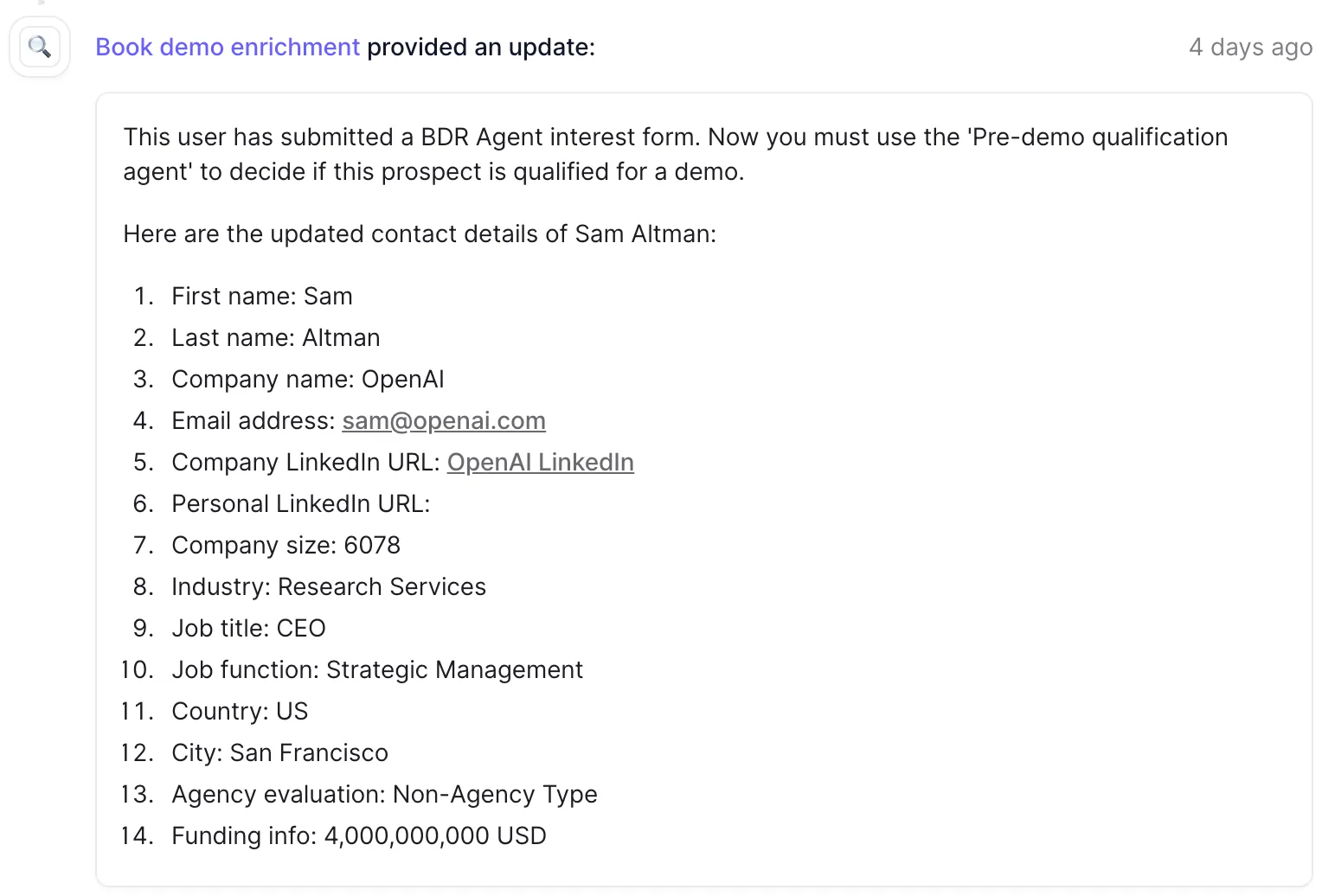The image size is (1322, 896).
Task: Click the 'First name: Sam' list item
Action: (x=261, y=297)
